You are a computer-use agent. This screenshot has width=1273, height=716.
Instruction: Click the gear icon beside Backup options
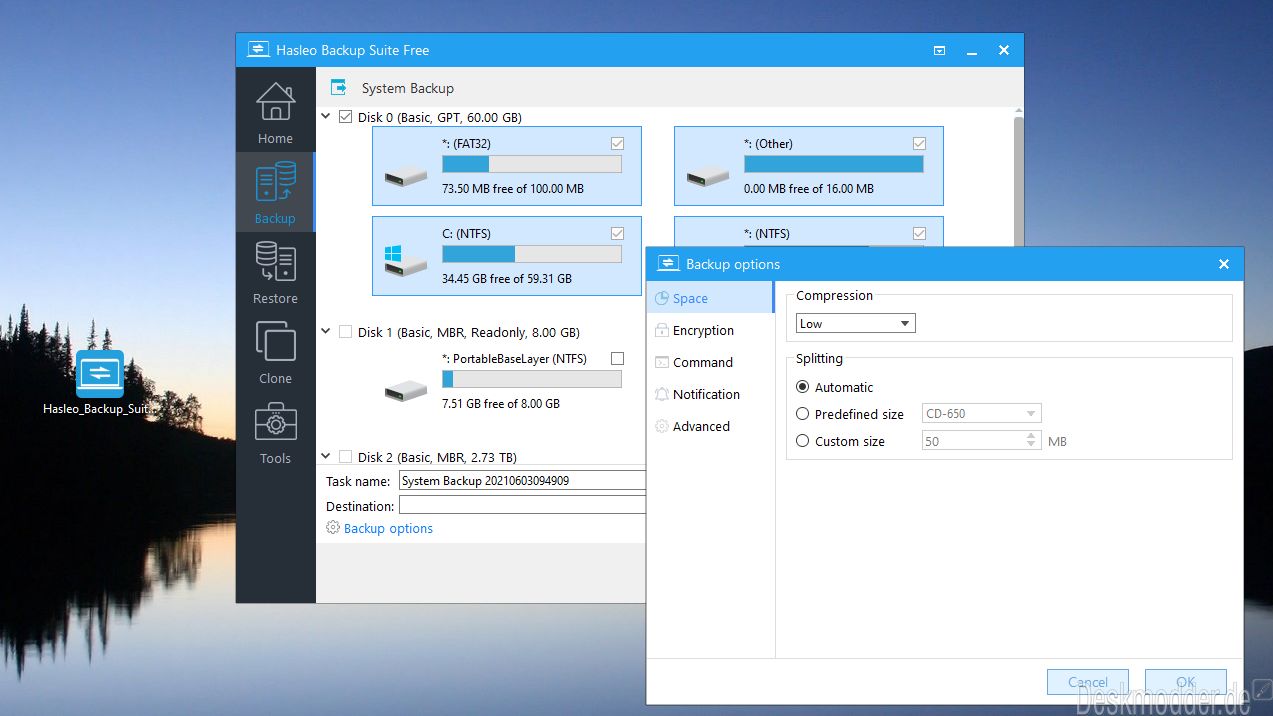point(333,528)
